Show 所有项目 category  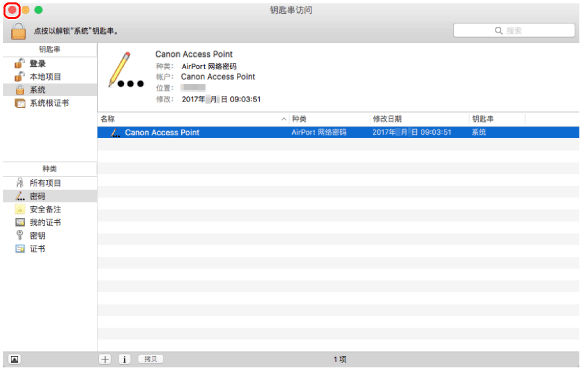click(x=50, y=183)
